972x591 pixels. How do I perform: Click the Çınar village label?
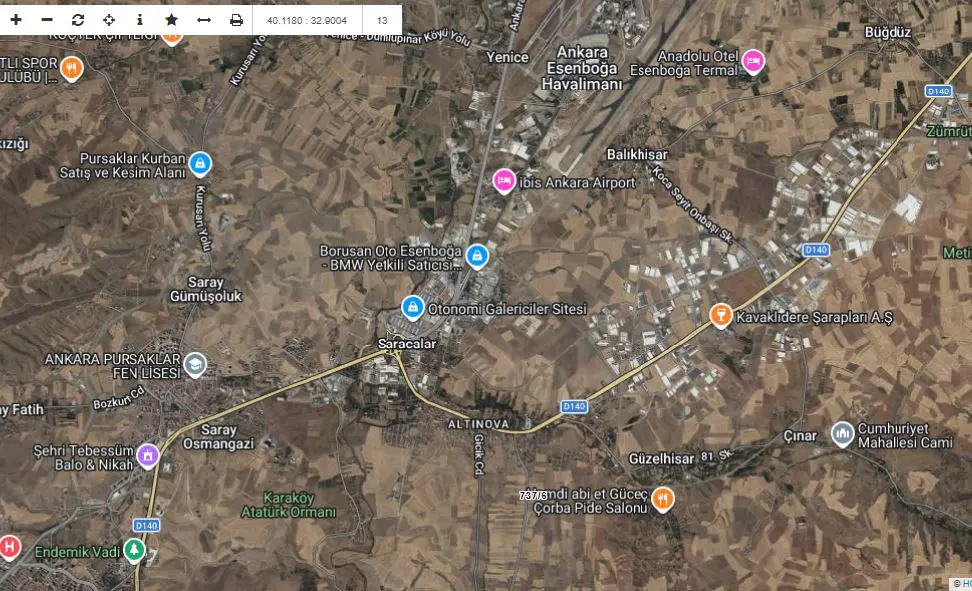pos(800,436)
